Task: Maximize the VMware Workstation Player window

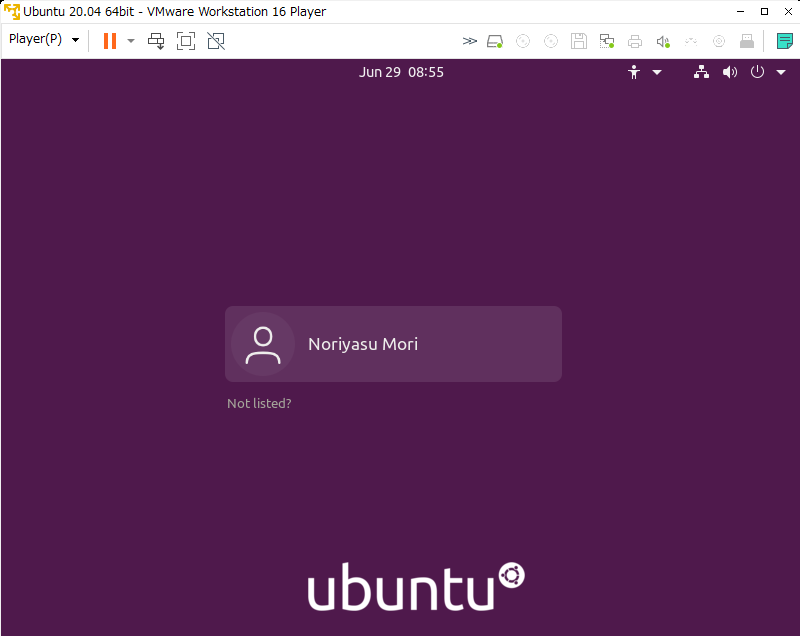Action: coord(764,11)
